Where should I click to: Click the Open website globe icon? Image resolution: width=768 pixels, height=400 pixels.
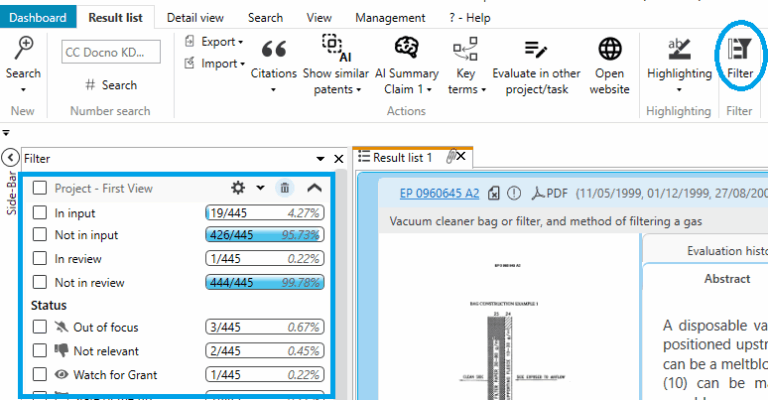click(610, 50)
